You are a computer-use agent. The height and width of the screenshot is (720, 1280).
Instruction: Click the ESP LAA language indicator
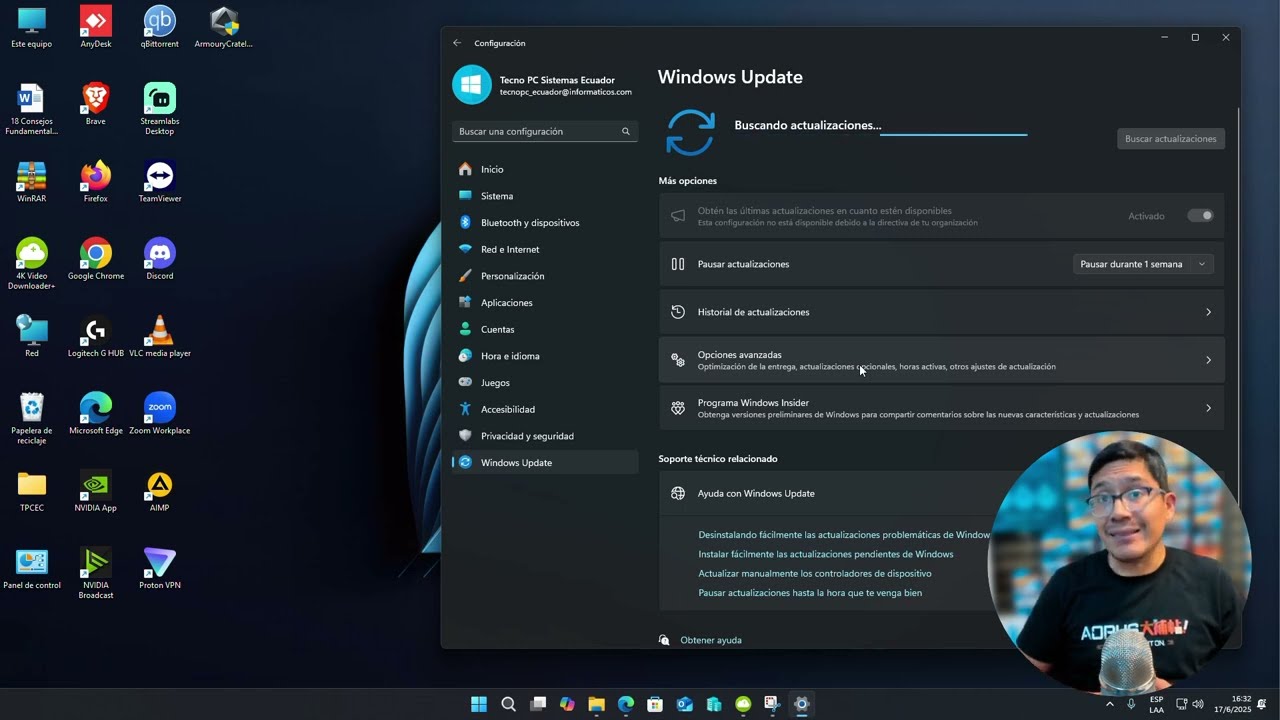click(1156, 704)
